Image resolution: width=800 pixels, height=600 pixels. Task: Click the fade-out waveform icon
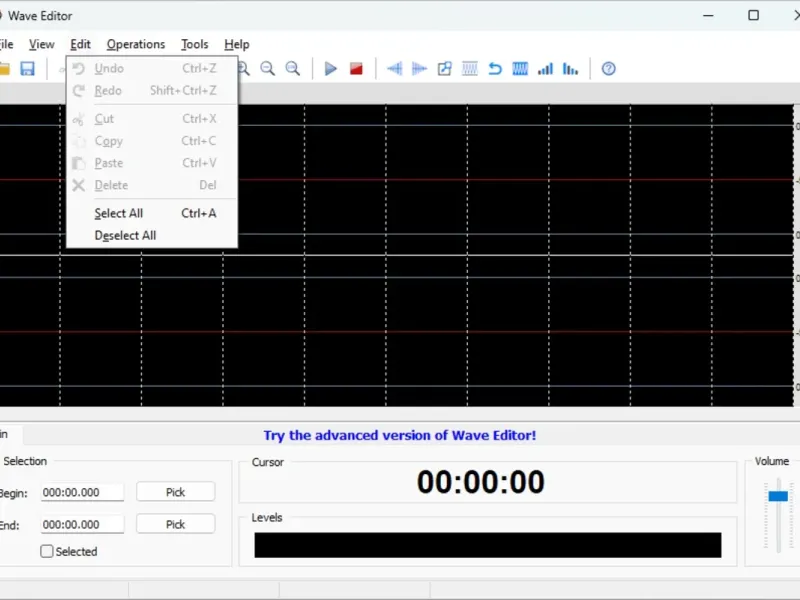click(420, 69)
